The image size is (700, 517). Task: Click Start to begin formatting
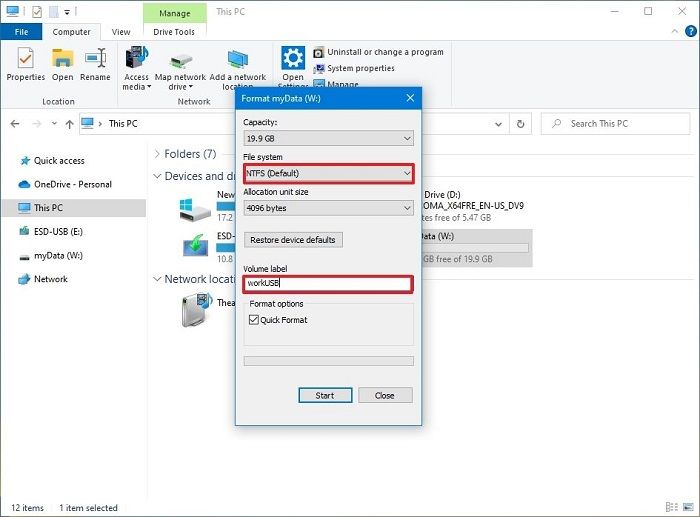[x=325, y=395]
